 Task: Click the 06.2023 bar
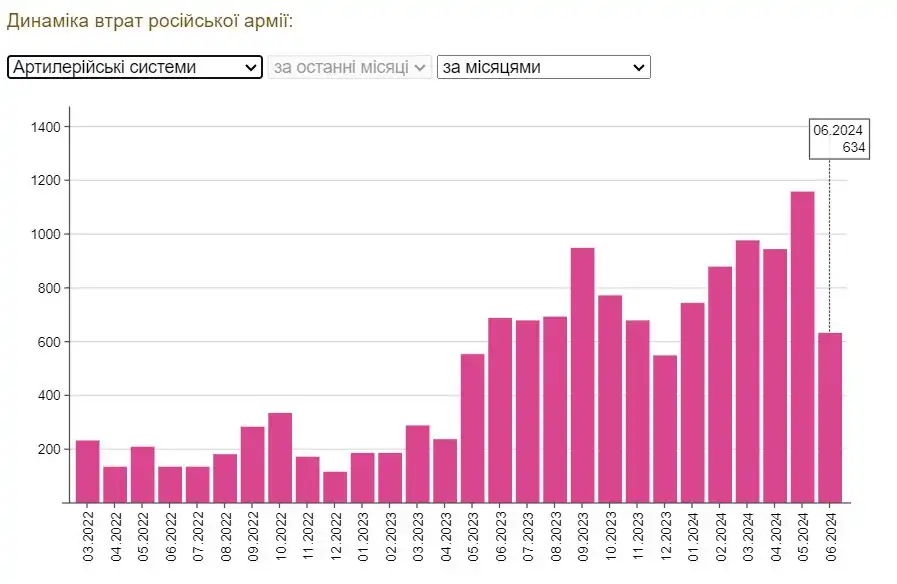pyautogui.click(x=500, y=409)
